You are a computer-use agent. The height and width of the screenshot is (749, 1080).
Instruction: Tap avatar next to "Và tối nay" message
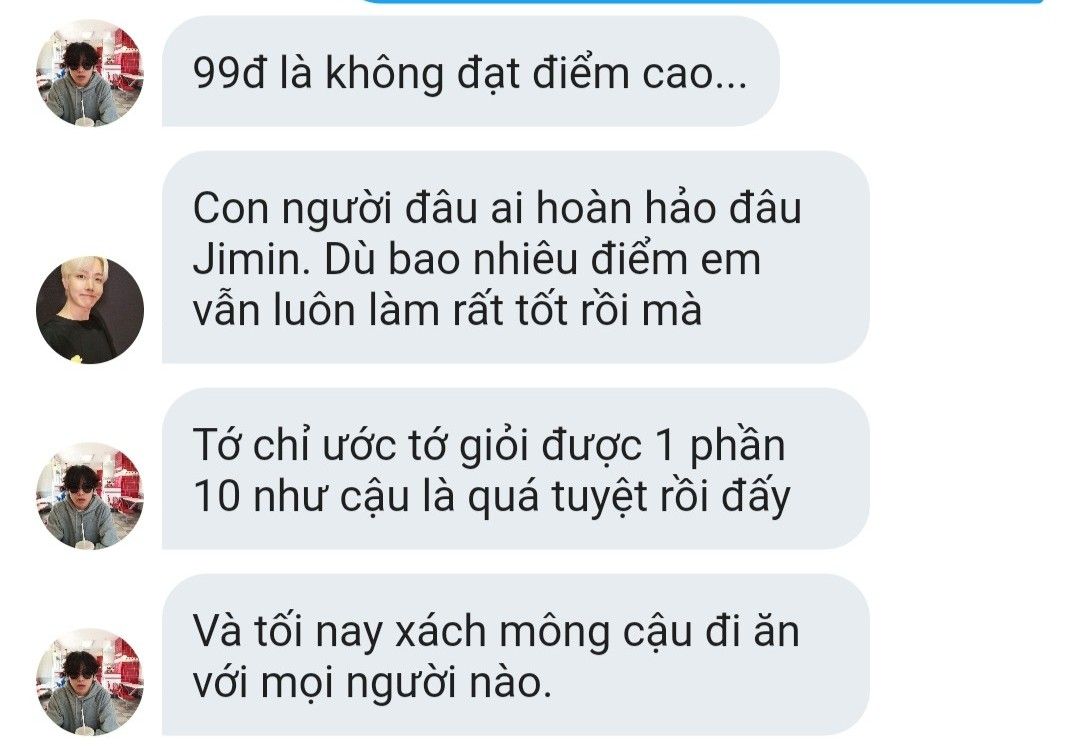pyautogui.click(x=90, y=681)
